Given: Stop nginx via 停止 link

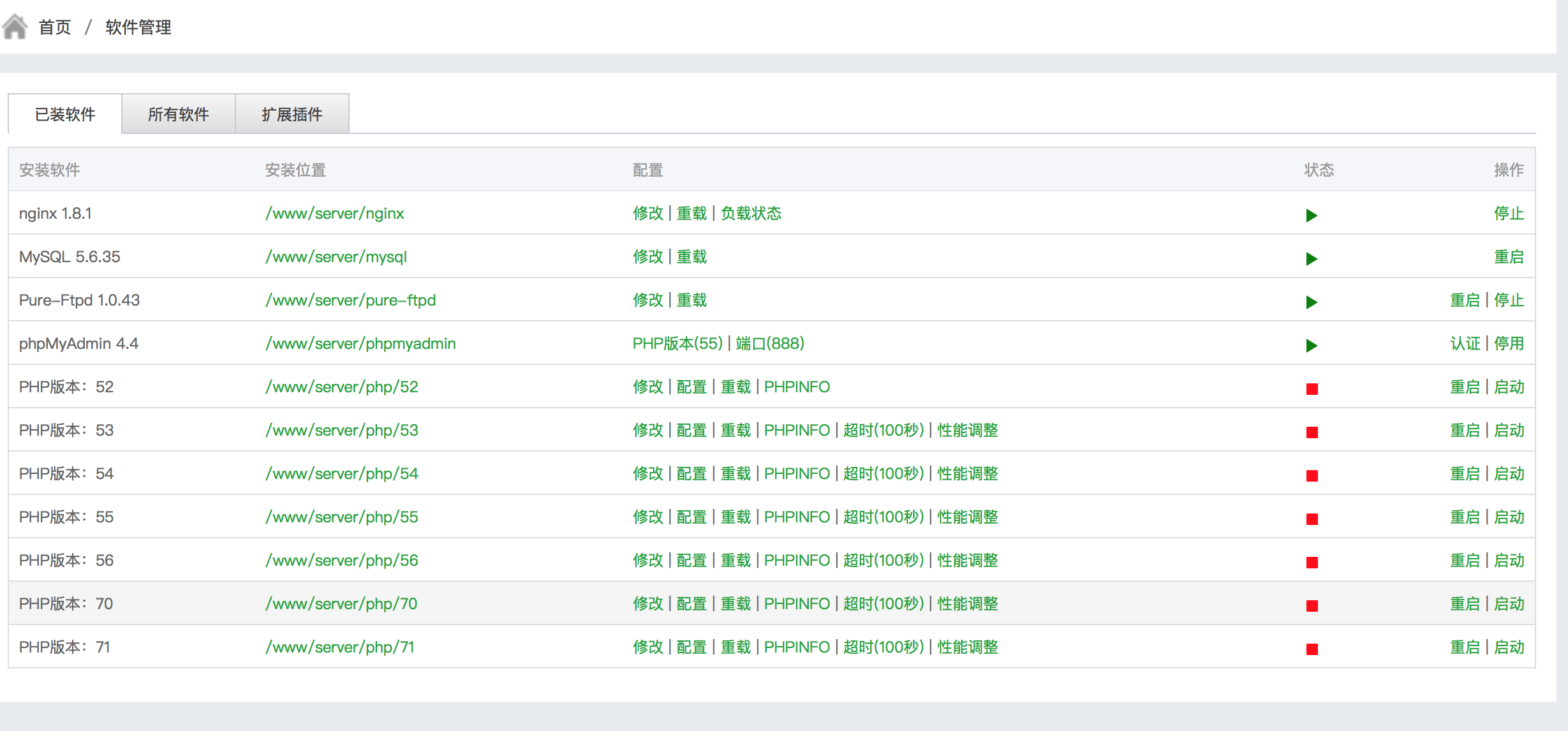Looking at the screenshot, I should coord(1508,214).
